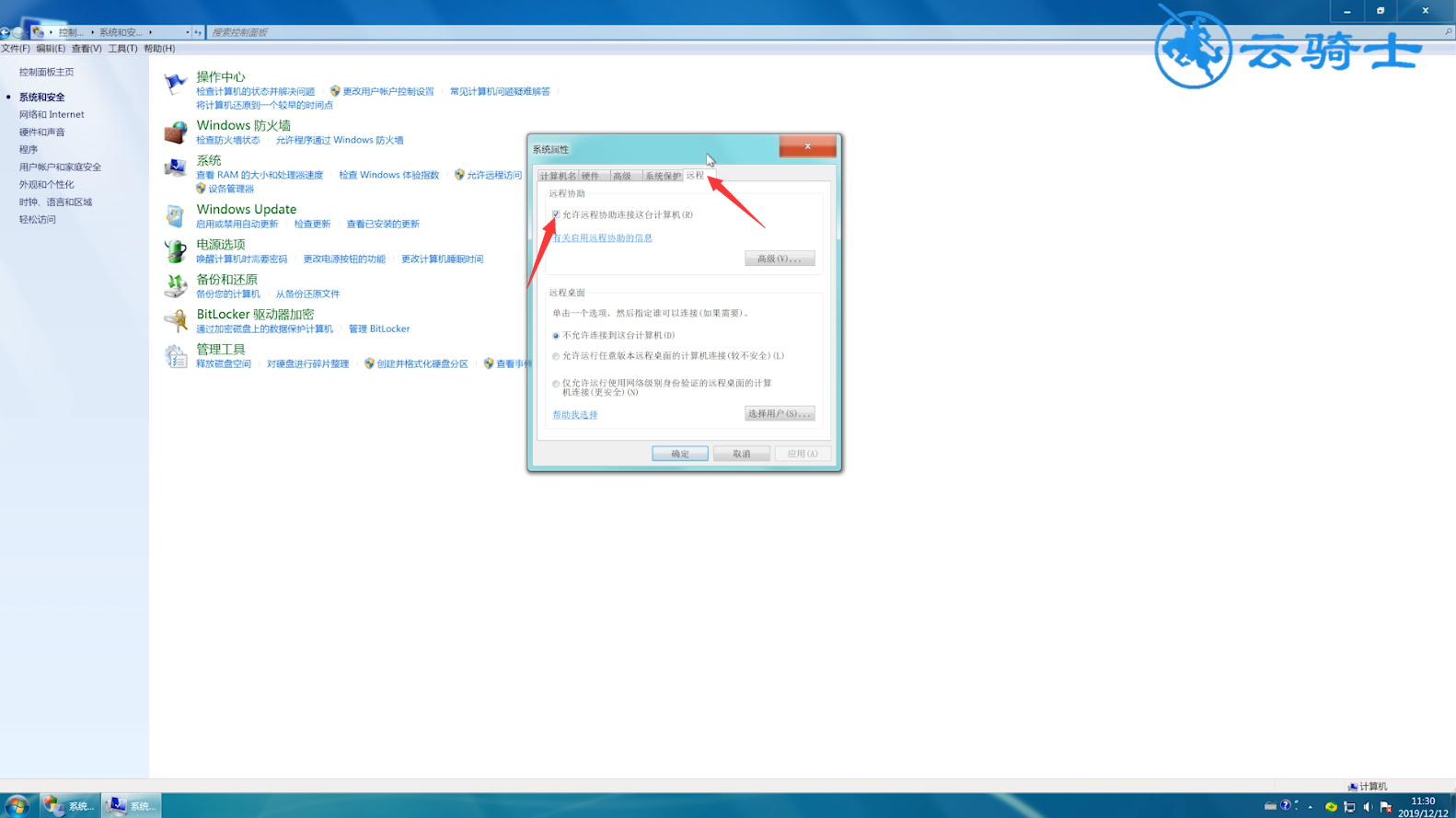Click the keyboard input indicator in the tray
Viewport: 1456px width, 818px height.
click(x=1270, y=806)
